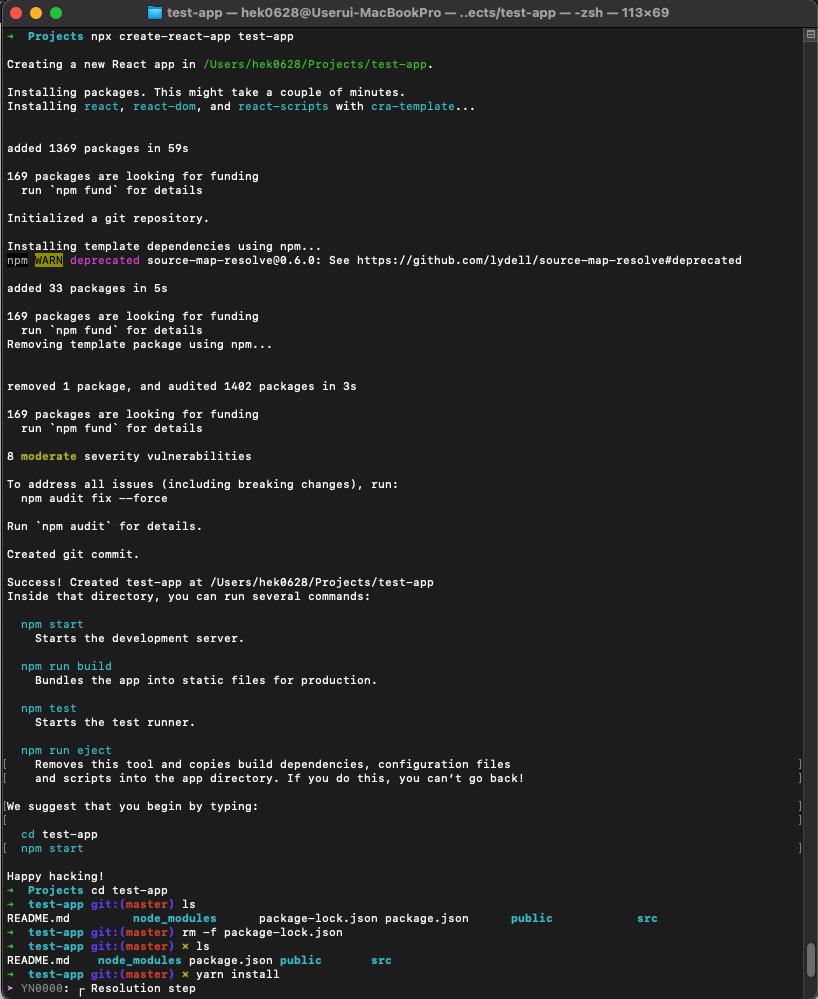The width and height of the screenshot is (818, 999).
Task: Click the magenta 'deprecated' word
Action: [x=104, y=260]
